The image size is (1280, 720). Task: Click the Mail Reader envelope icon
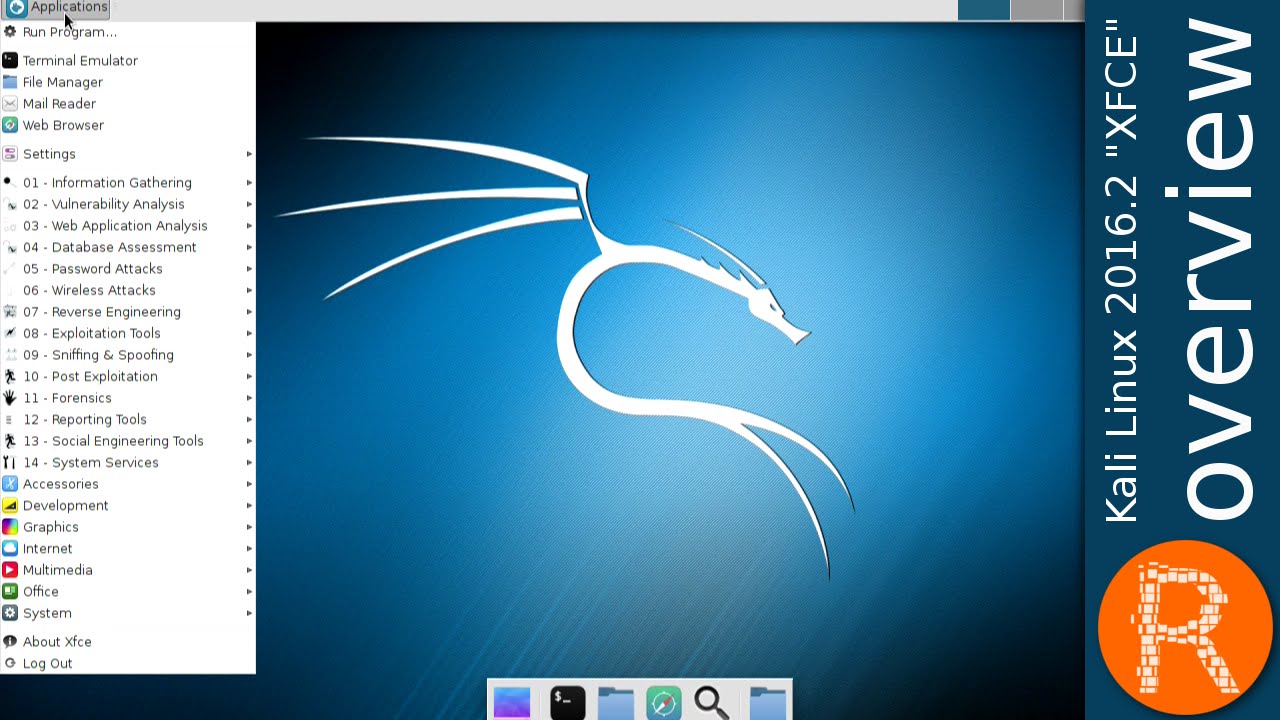tap(10, 103)
